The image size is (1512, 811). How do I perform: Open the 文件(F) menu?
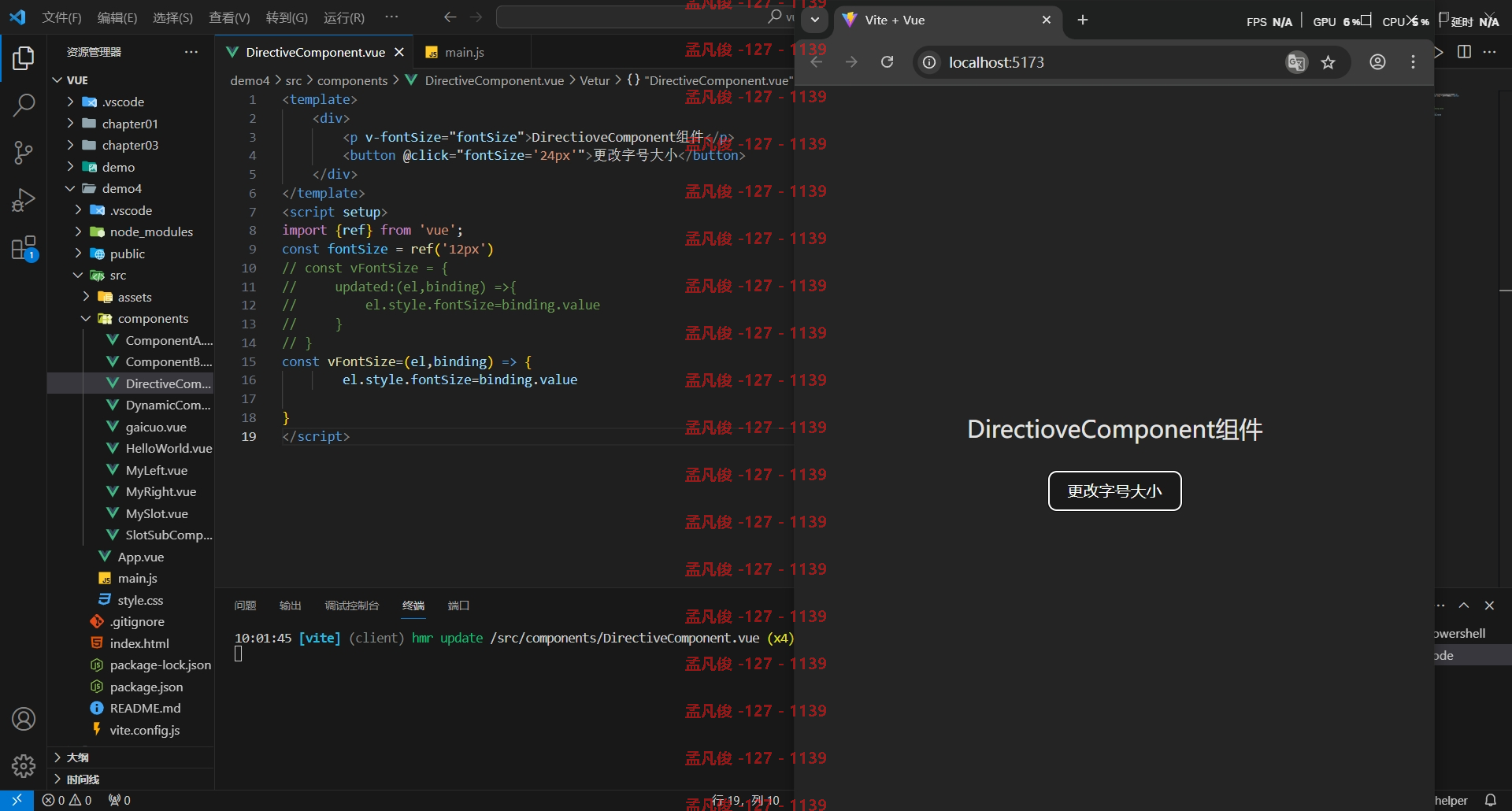pyautogui.click(x=61, y=17)
